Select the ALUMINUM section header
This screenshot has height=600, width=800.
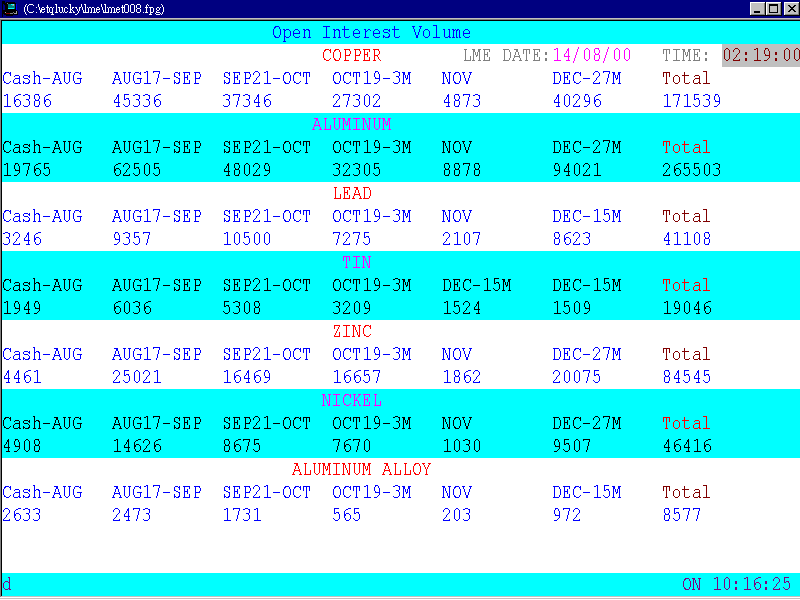pos(352,124)
